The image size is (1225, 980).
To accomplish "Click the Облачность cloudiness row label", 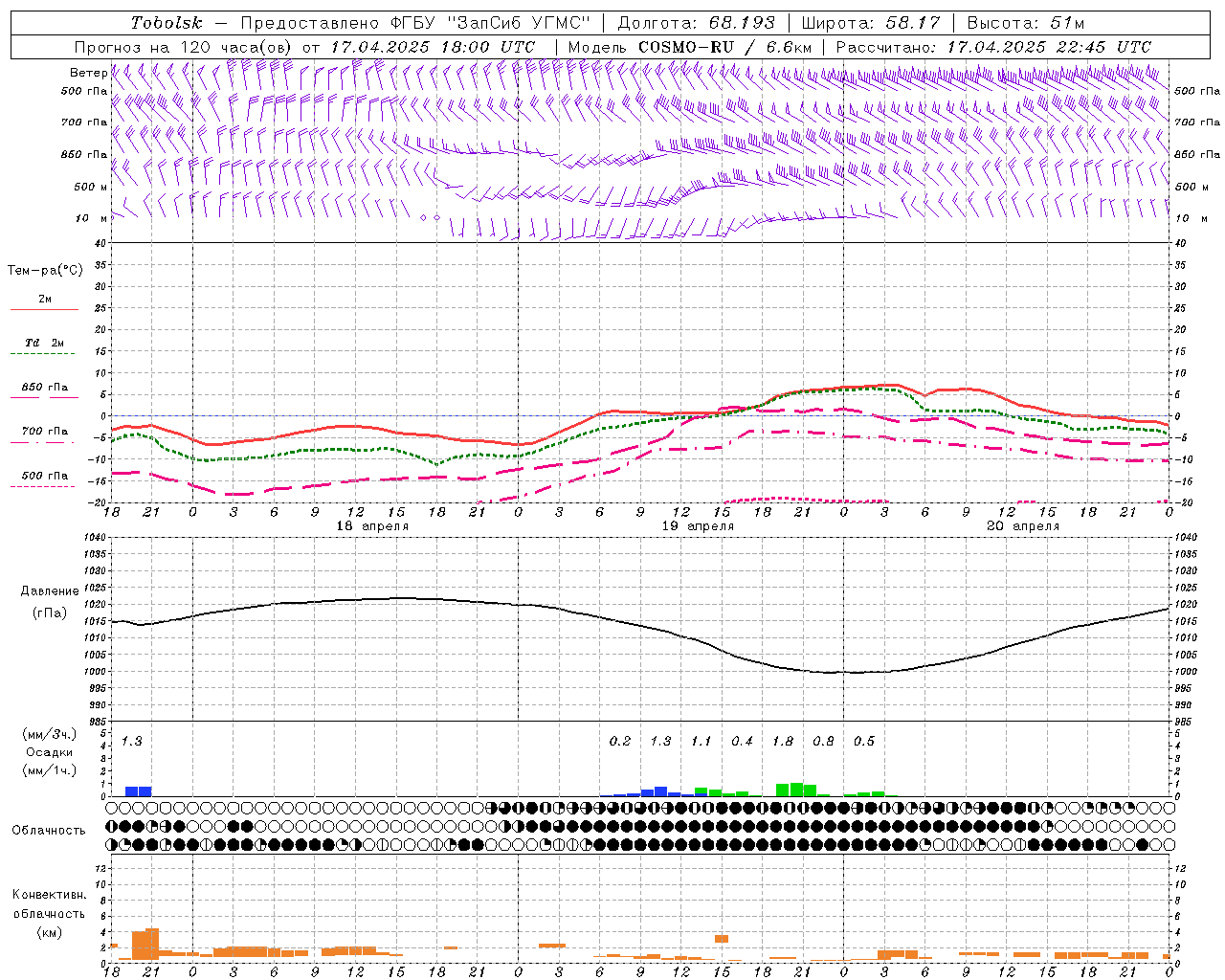I will 49,830.
